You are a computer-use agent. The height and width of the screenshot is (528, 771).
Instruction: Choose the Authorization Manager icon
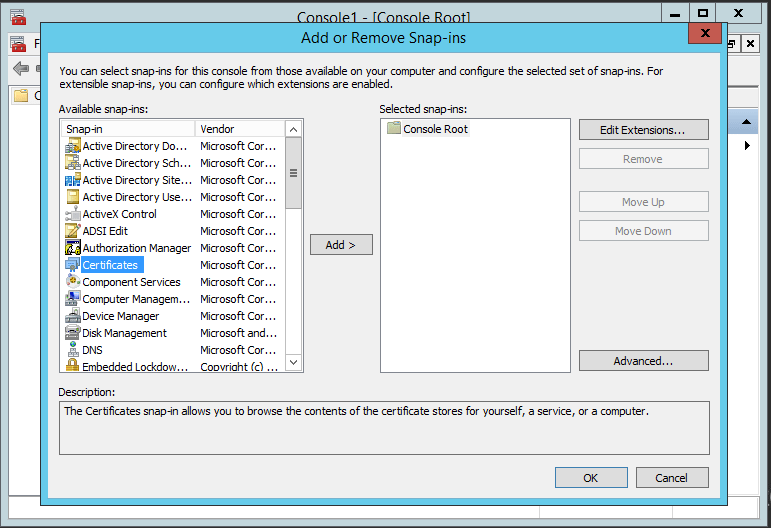[x=72, y=248]
